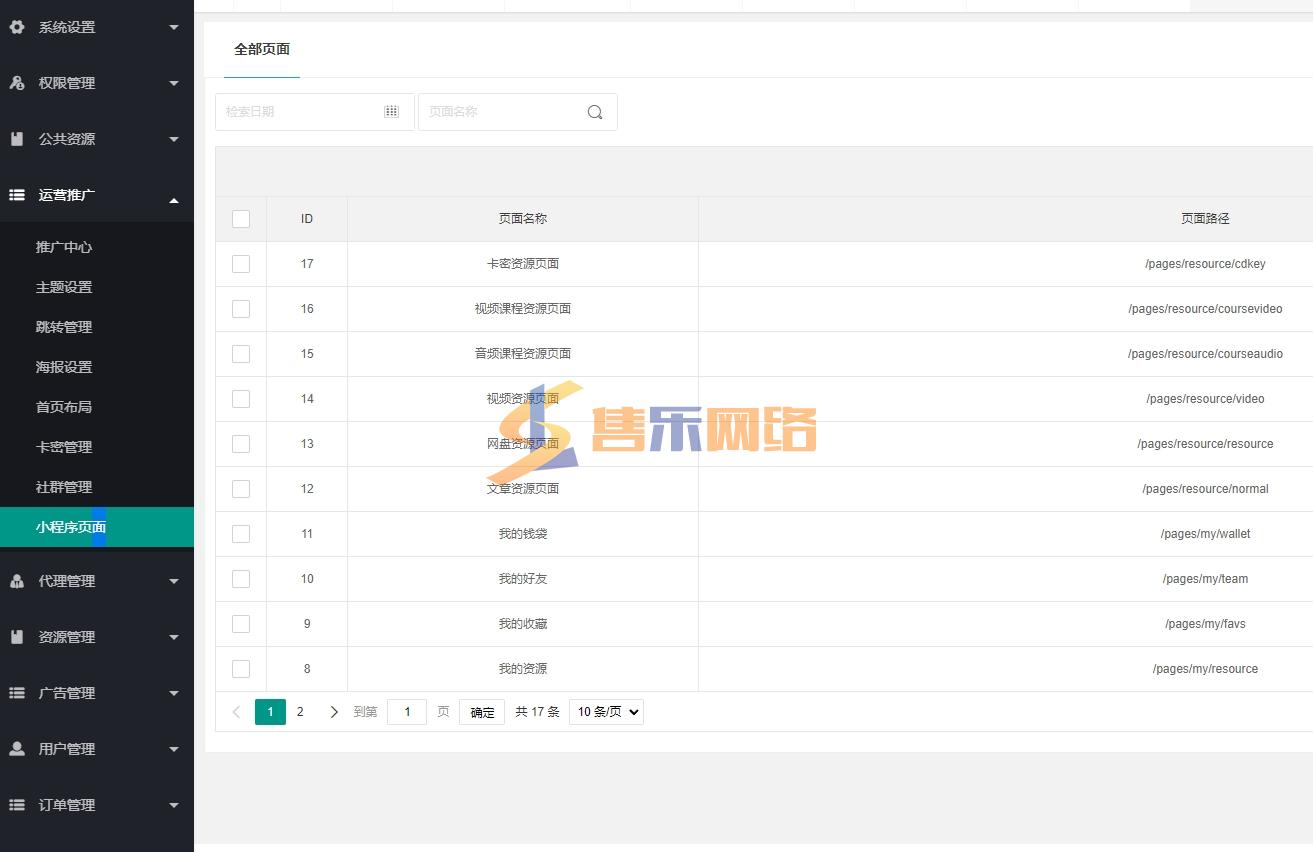Open the 10 条/页 page size dropdown
Image resolution: width=1313 pixels, height=852 pixels.
(x=606, y=712)
